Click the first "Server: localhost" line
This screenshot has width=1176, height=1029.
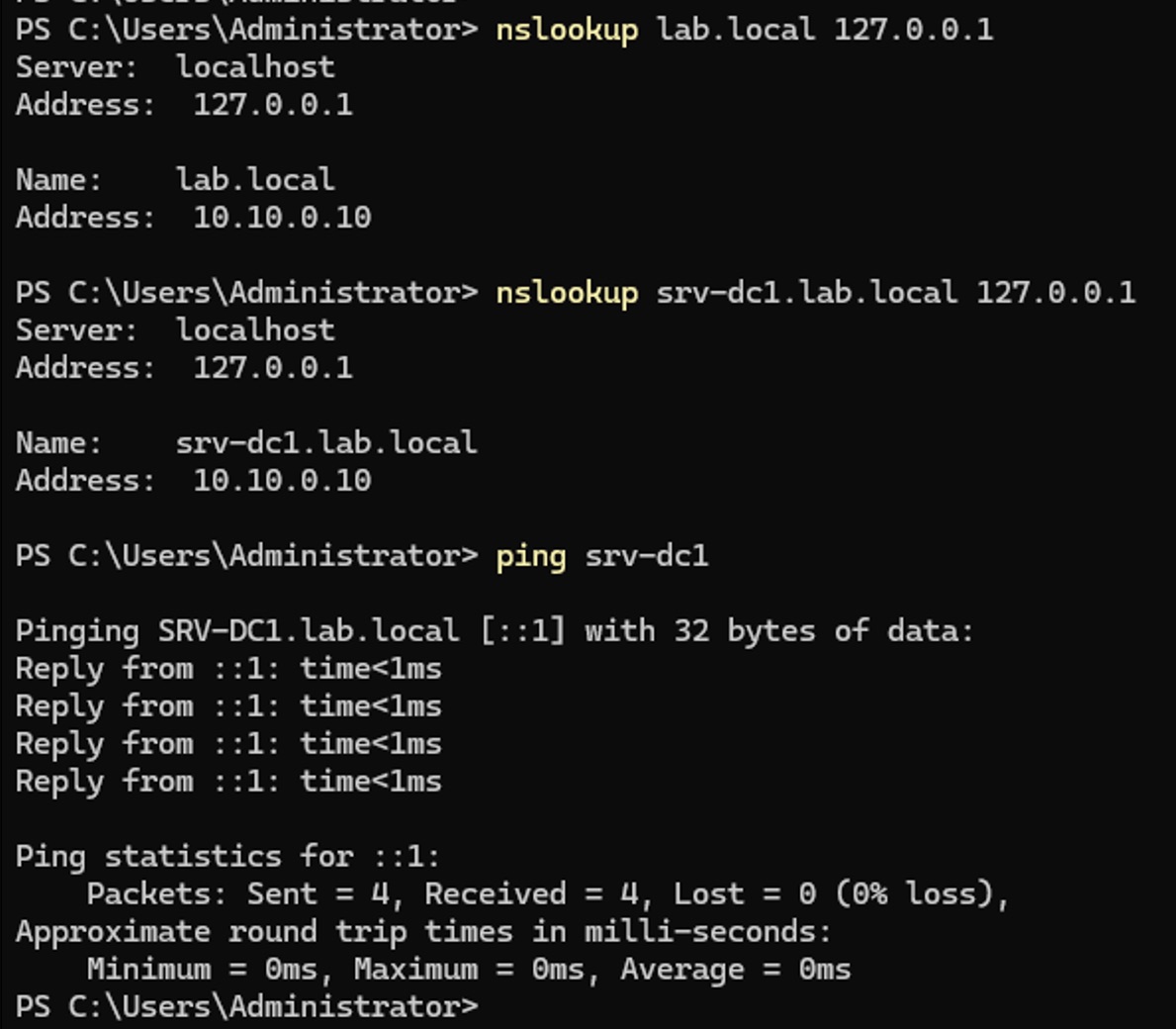pos(175,67)
